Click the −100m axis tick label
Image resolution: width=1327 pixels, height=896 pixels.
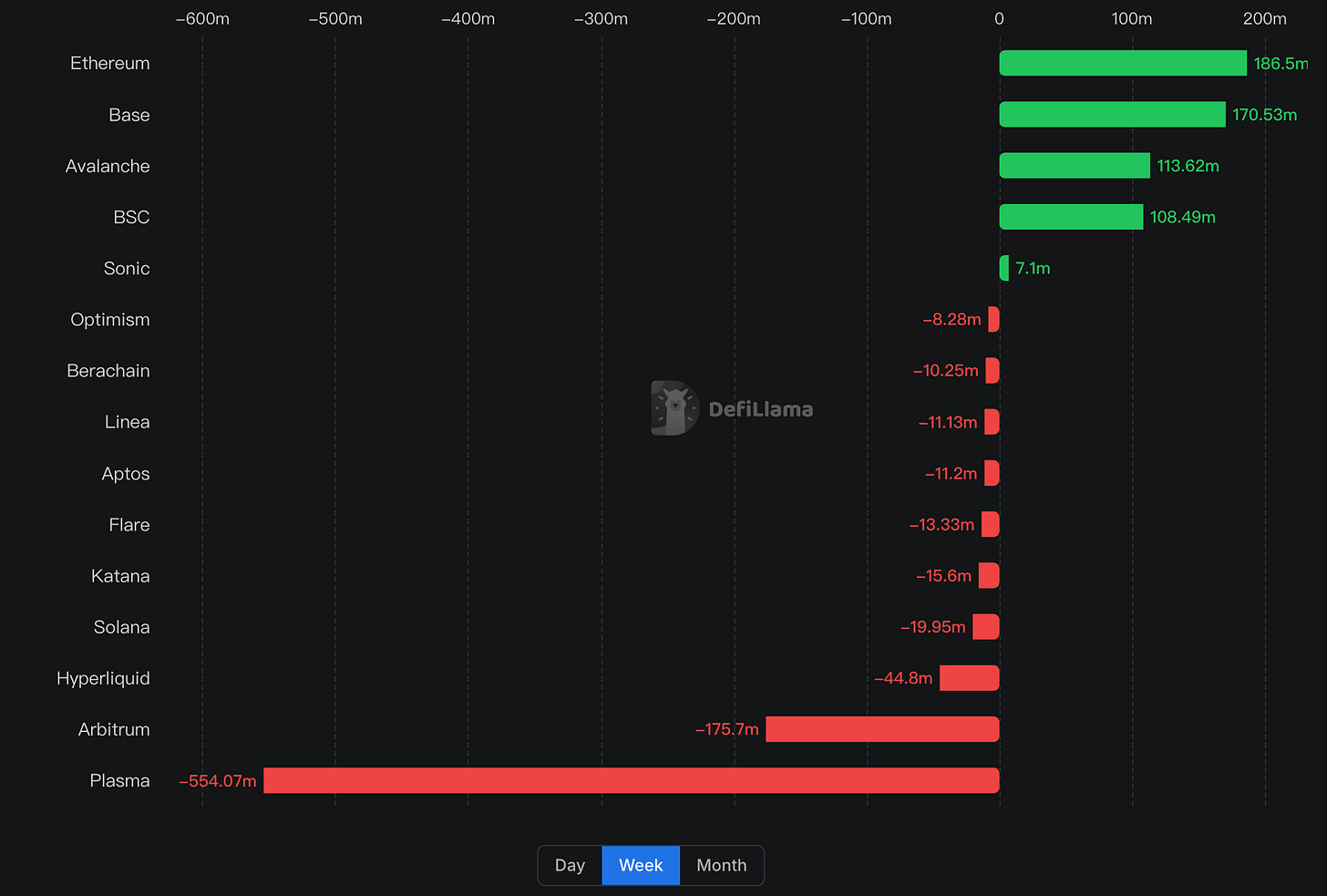click(867, 18)
